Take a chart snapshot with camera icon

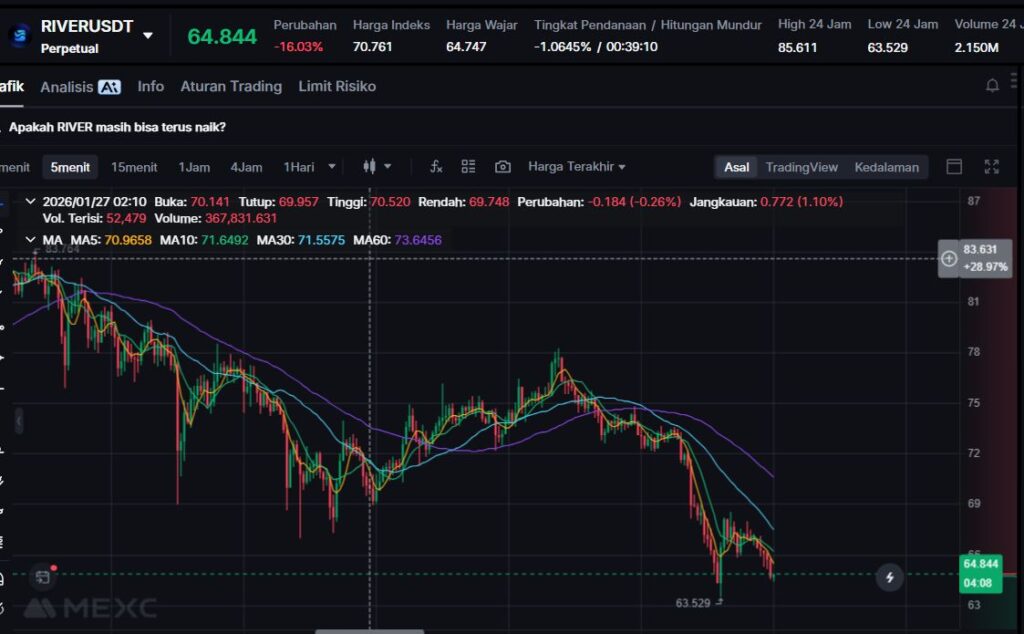point(502,167)
